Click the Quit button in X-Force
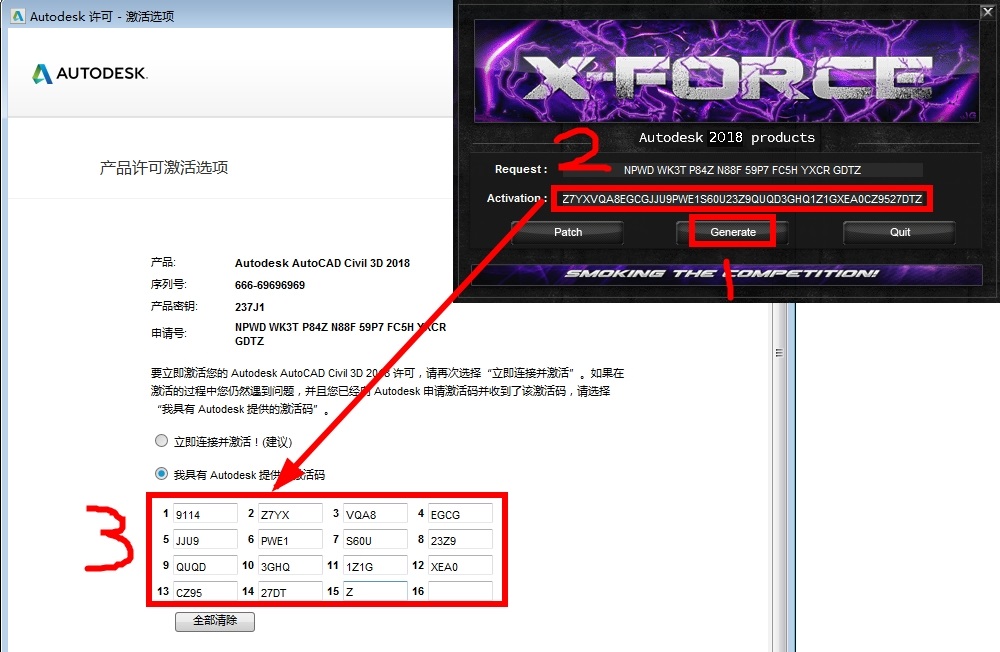Screen dimensions: 1000x652 click(899, 232)
